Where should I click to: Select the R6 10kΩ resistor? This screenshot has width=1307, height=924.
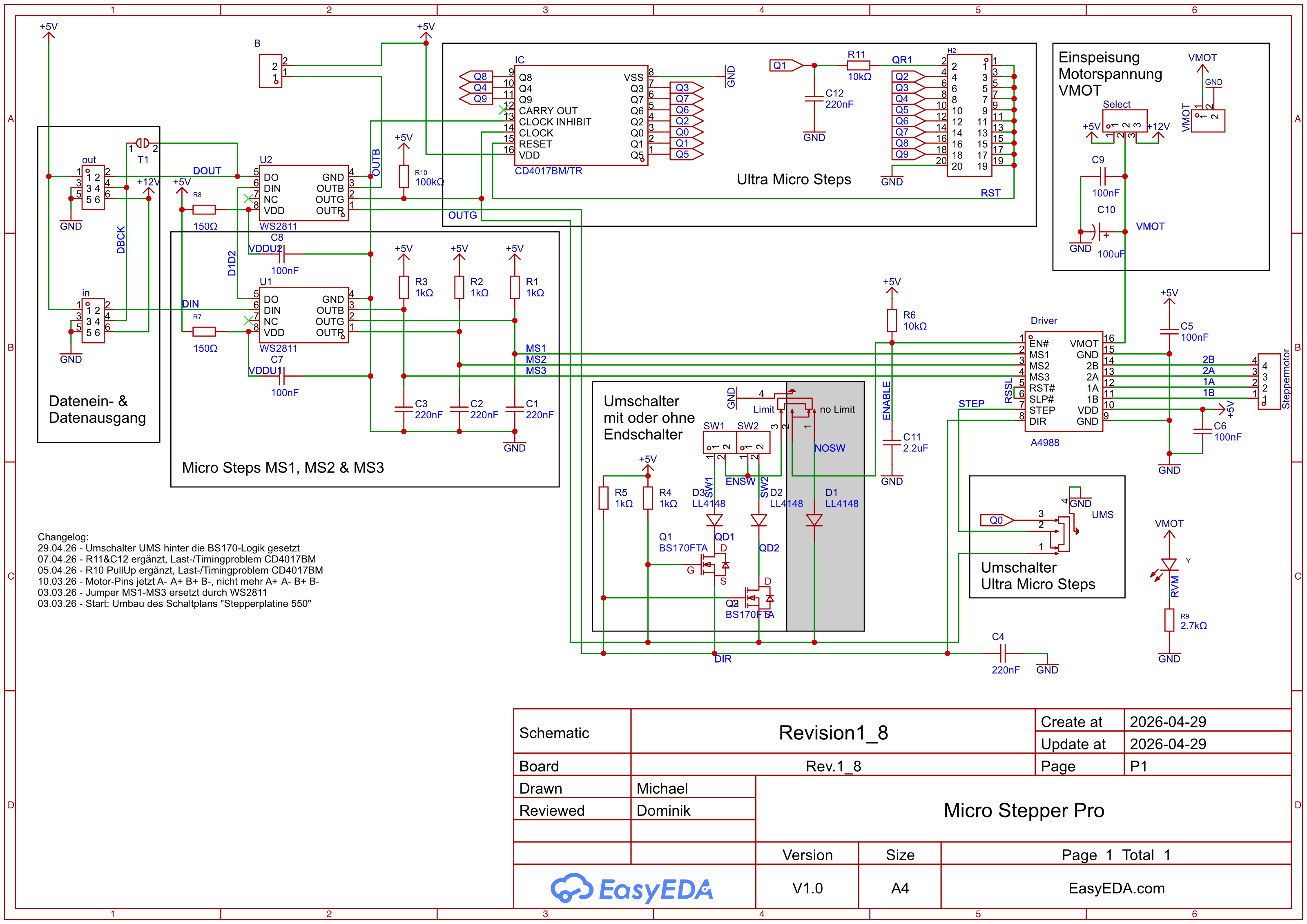click(x=892, y=321)
